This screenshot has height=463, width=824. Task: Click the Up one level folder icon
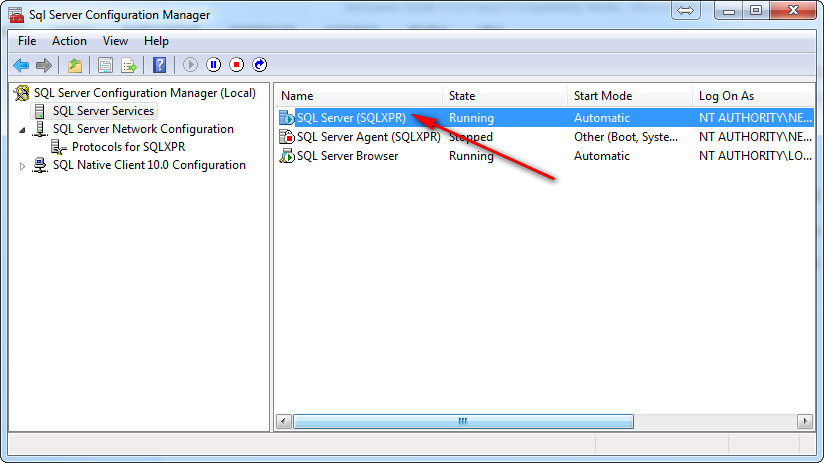[x=75, y=65]
